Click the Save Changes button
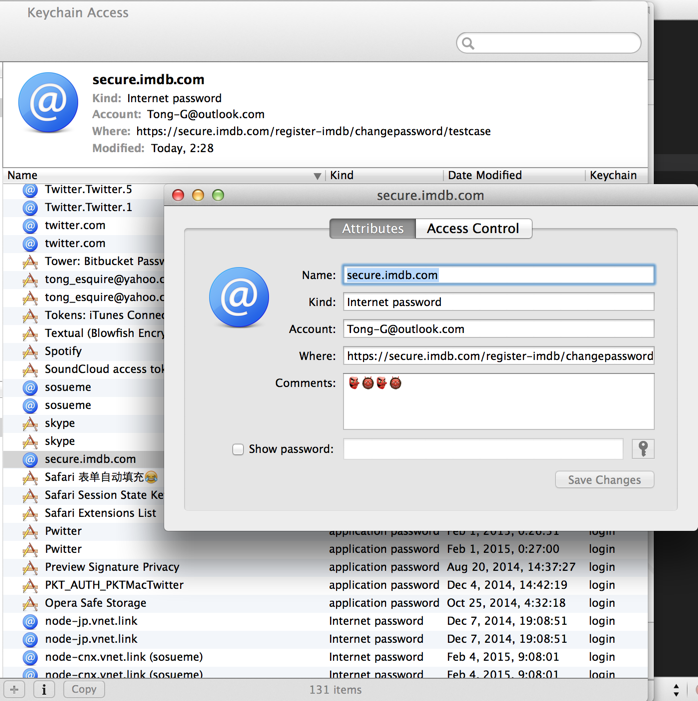The width and height of the screenshot is (698, 701). click(x=605, y=480)
